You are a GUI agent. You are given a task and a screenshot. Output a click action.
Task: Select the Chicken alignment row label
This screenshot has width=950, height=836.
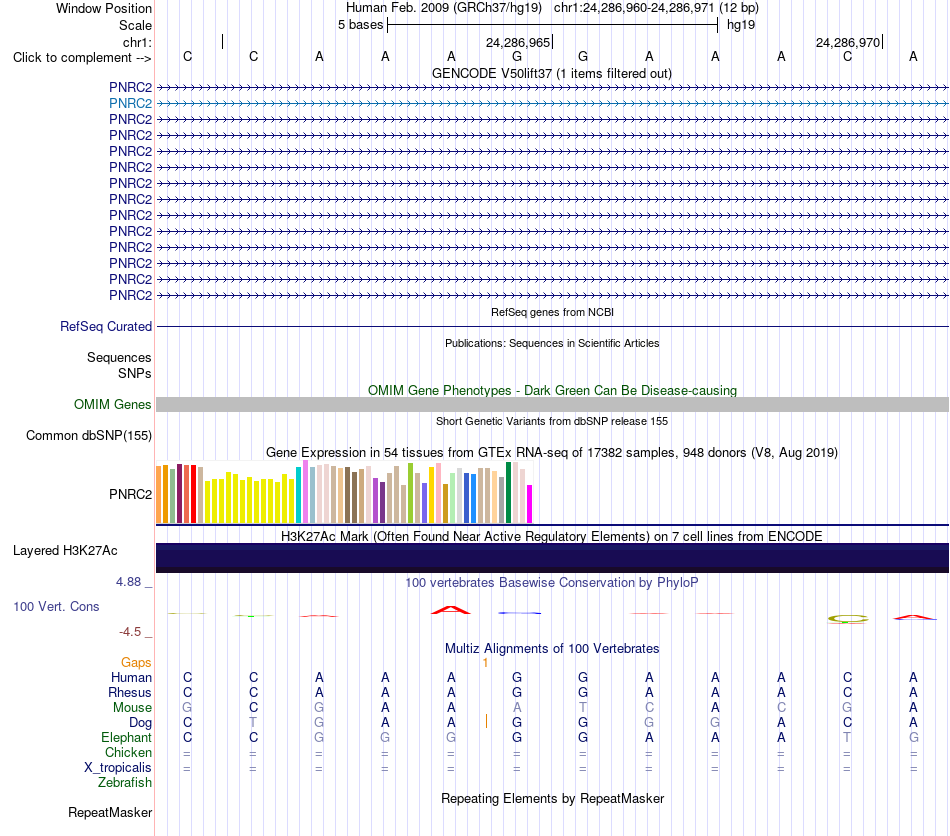pyautogui.click(x=128, y=752)
